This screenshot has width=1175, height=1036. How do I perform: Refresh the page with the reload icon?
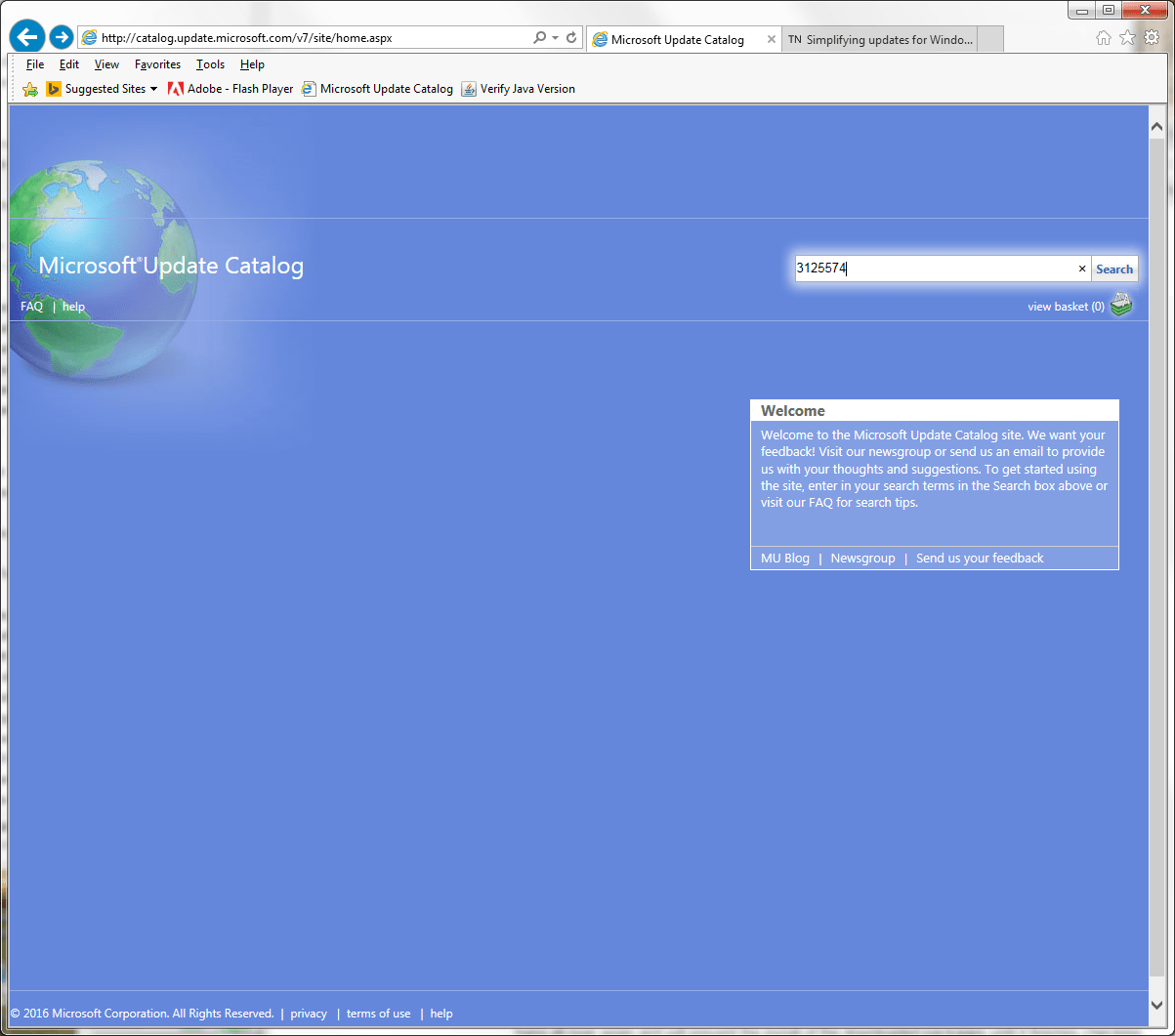click(x=571, y=38)
